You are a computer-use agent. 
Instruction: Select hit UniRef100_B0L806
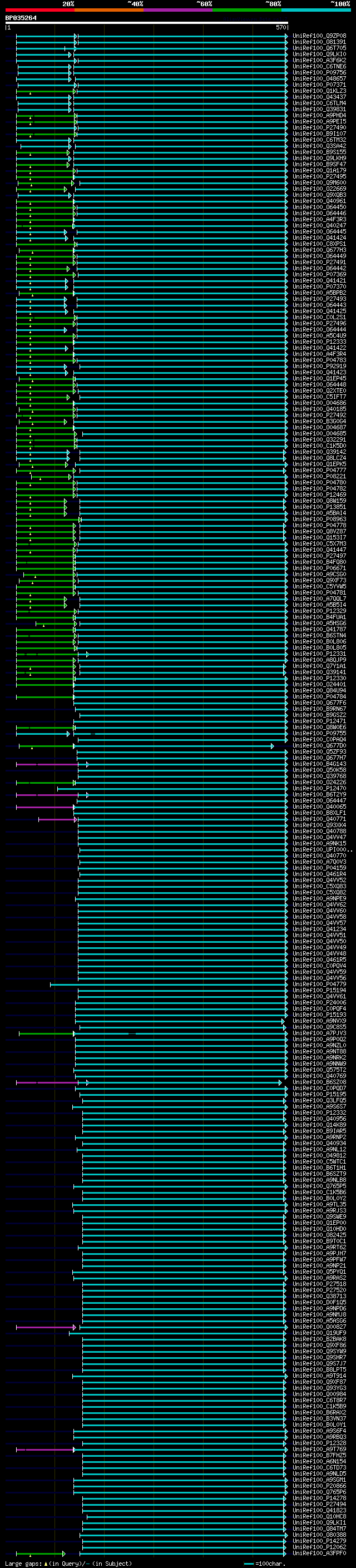319,641
